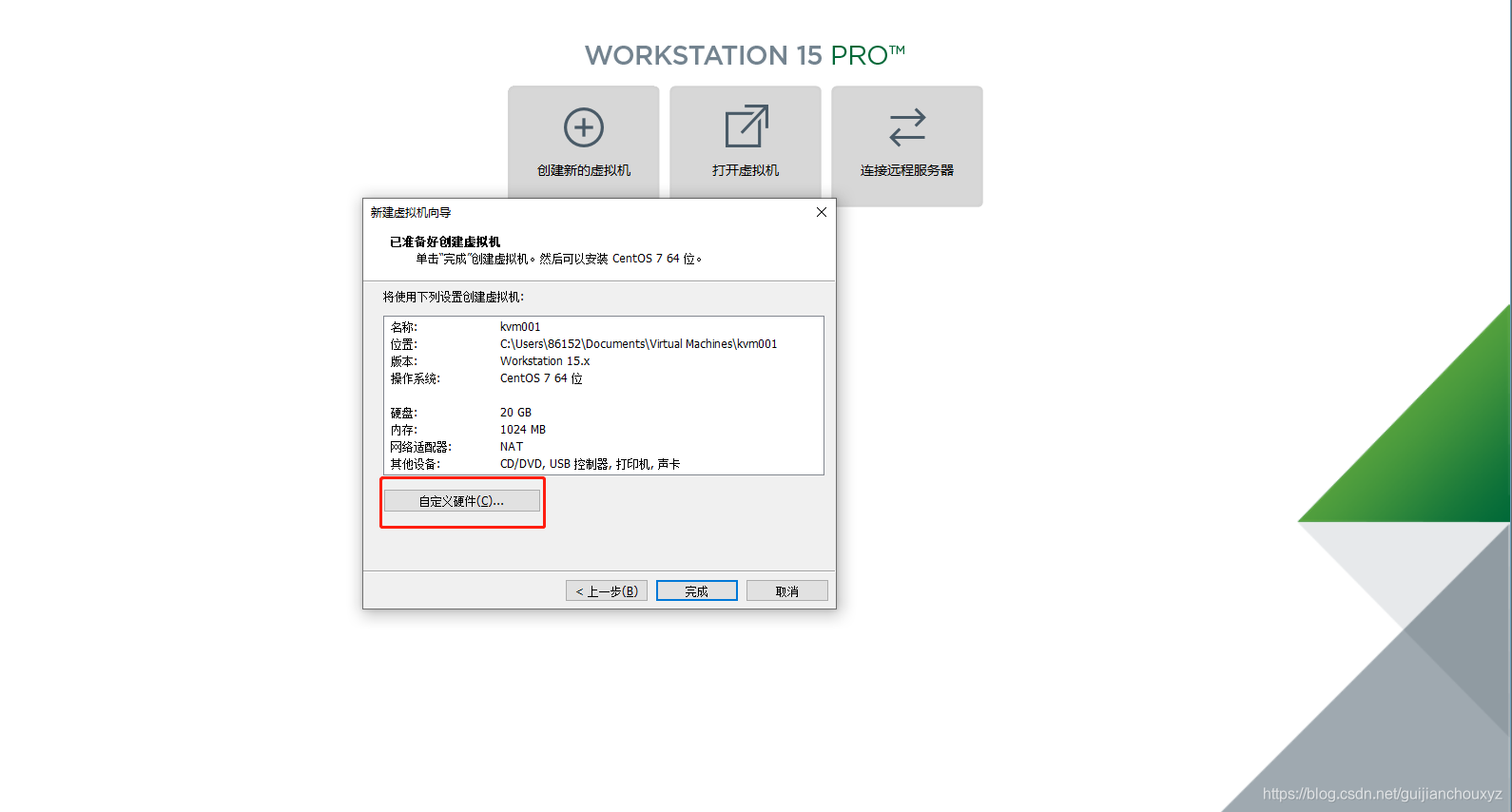Select the NAT network adapter value
Viewport: 1512px width, 812px height.
(x=512, y=447)
